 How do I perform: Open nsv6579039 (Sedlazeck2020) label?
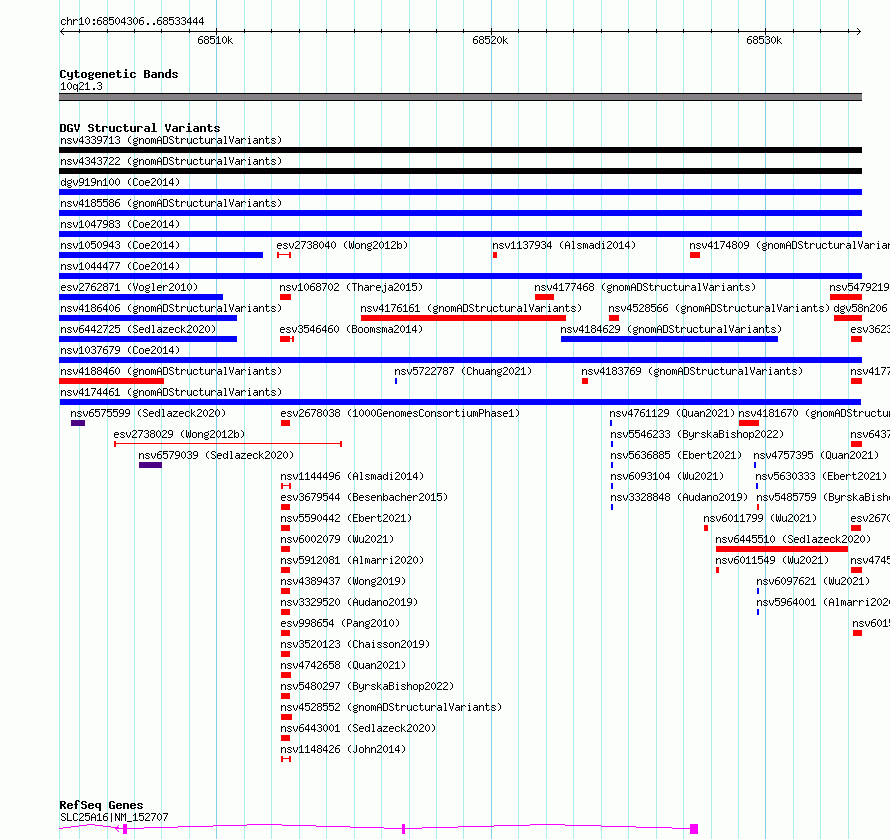point(216,455)
